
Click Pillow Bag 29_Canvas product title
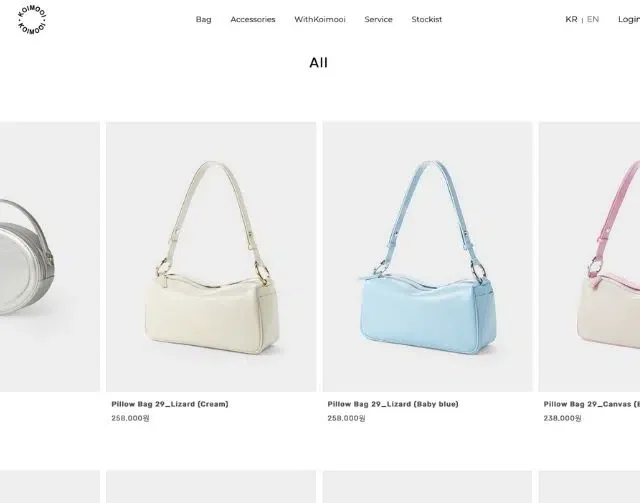(591, 404)
